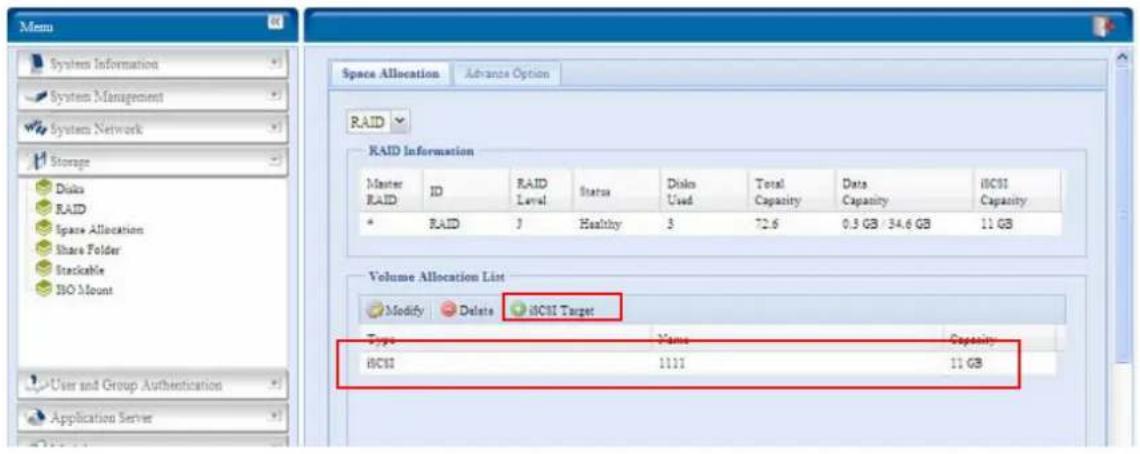Collapse the Storage section
The image size is (1140, 454).
276,161
